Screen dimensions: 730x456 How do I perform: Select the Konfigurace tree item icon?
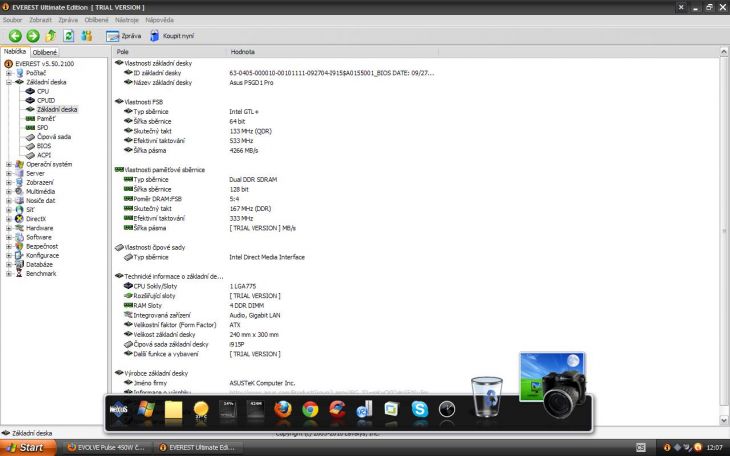coord(19,255)
